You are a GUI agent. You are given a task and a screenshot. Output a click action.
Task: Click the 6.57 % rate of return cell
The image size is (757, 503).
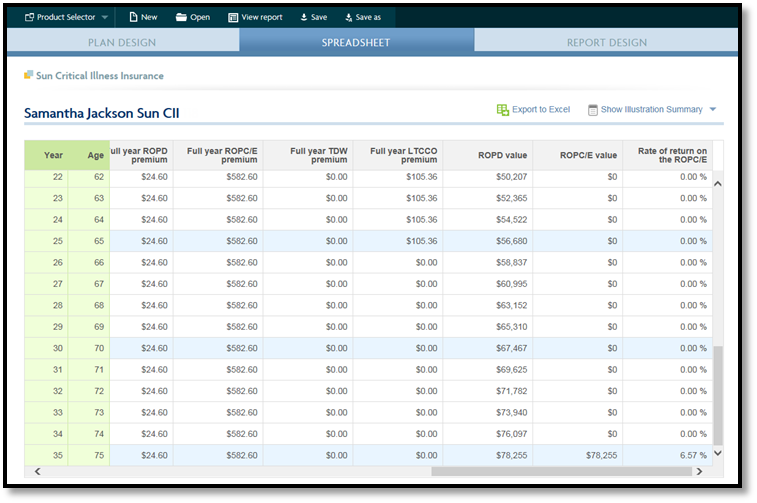[668, 455]
